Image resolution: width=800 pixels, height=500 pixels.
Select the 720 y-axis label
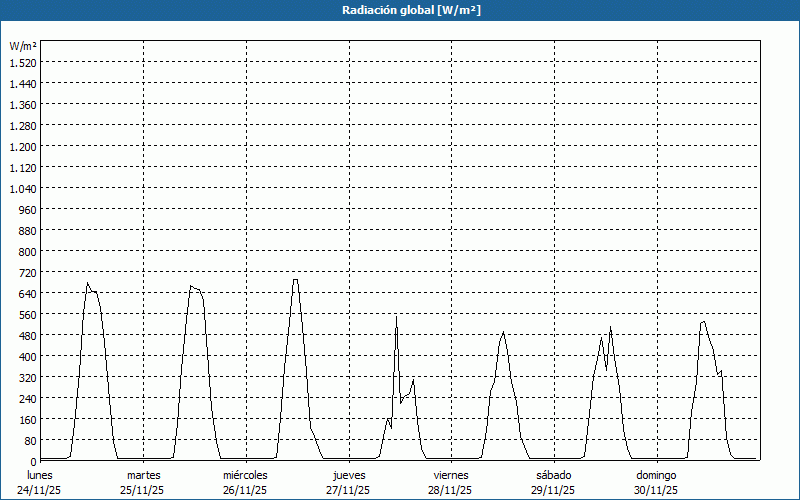[28, 273]
